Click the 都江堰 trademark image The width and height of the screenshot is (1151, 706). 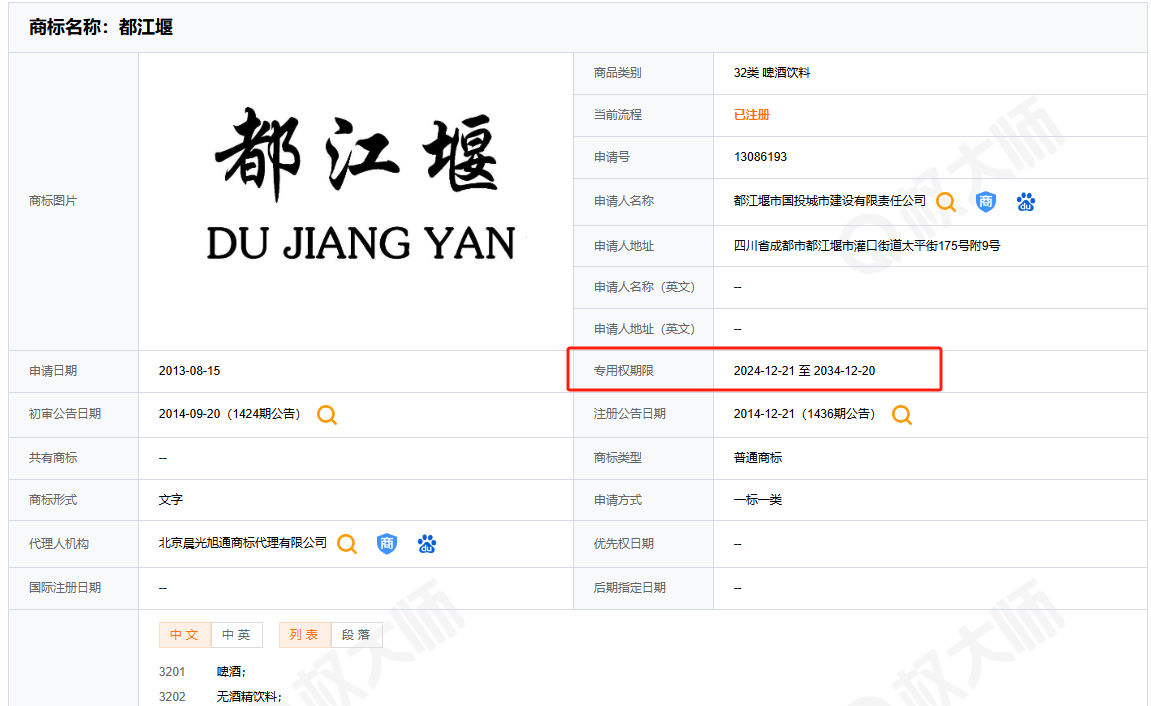tap(360, 185)
